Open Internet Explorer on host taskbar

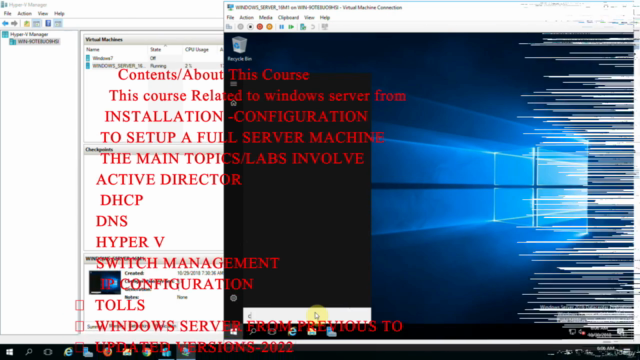point(68,352)
